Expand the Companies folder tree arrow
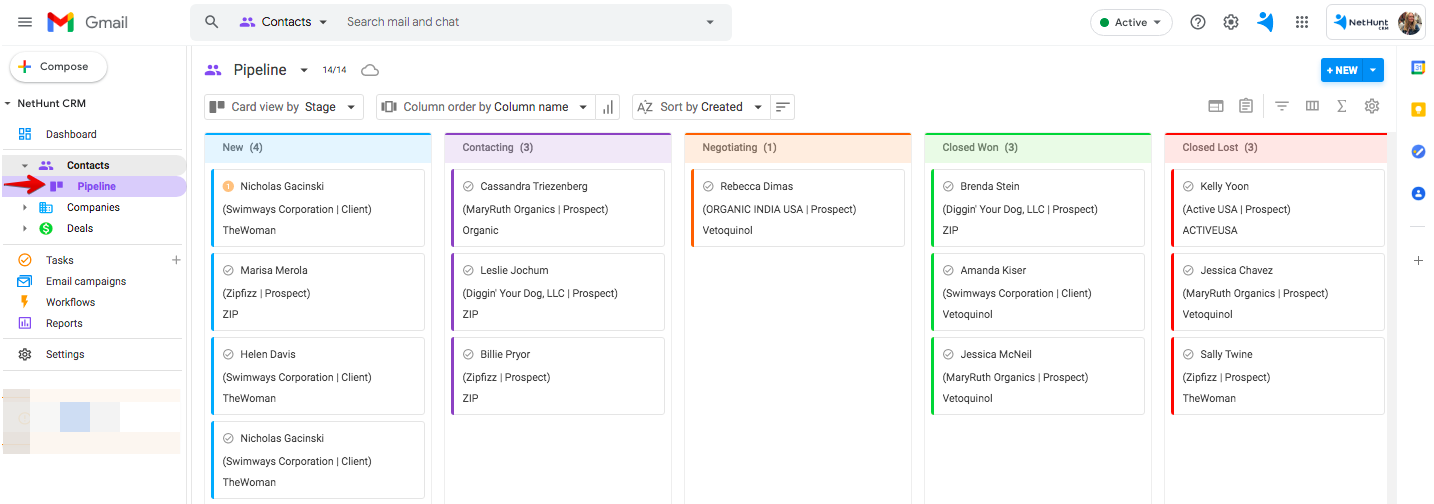Image resolution: width=1434 pixels, height=504 pixels. click(x=25, y=208)
